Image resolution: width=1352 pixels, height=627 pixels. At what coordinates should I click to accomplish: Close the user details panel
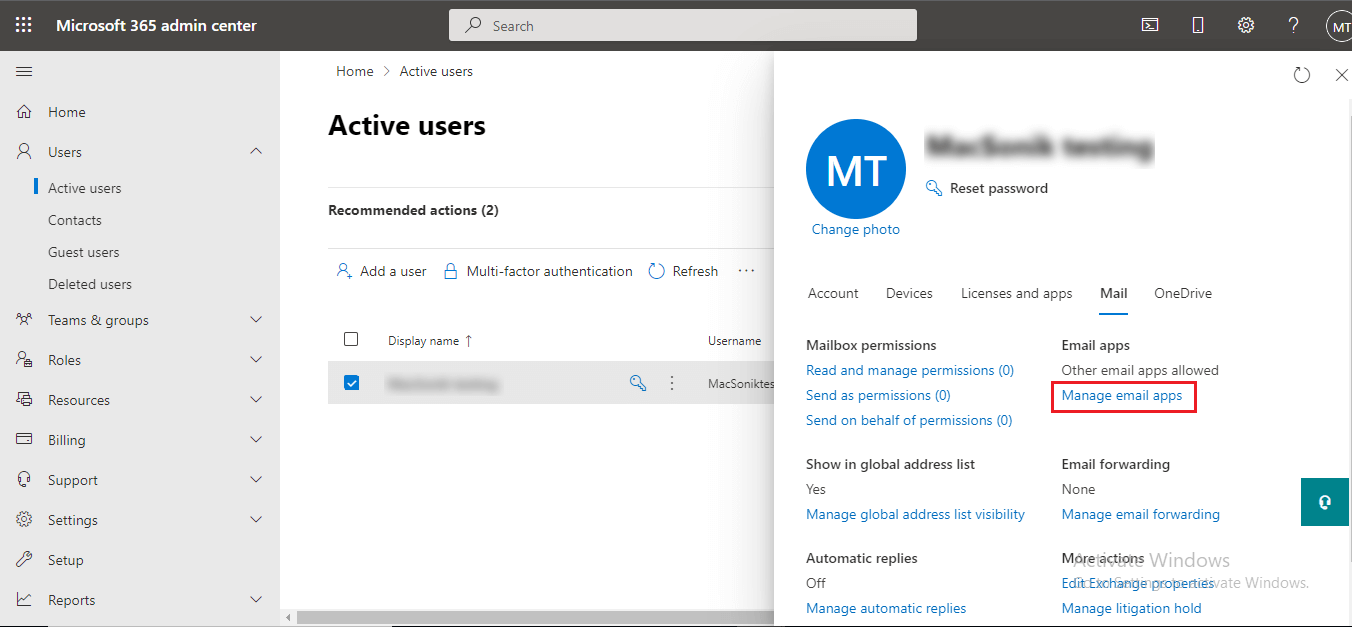[x=1342, y=75]
